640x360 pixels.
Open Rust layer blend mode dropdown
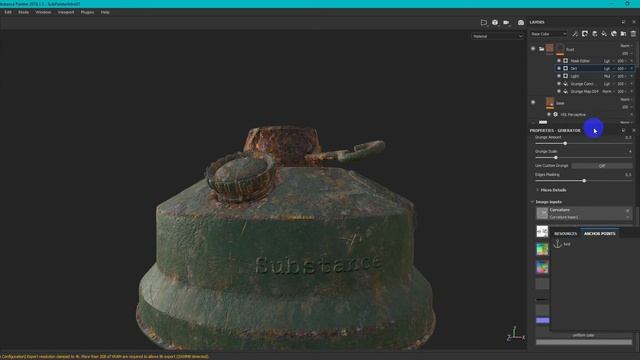(626, 46)
